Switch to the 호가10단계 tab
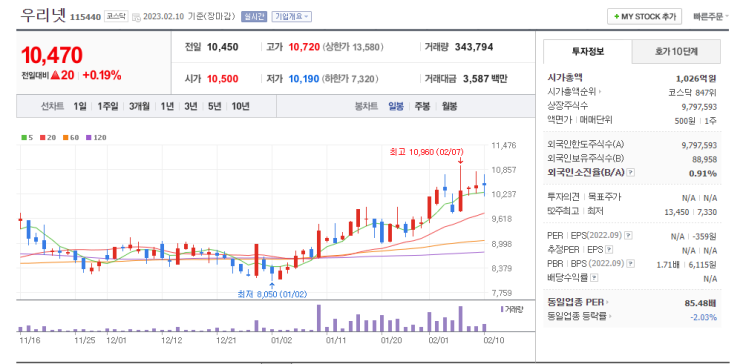Image resolution: width=743 pixels, height=364 pixels. (676, 51)
